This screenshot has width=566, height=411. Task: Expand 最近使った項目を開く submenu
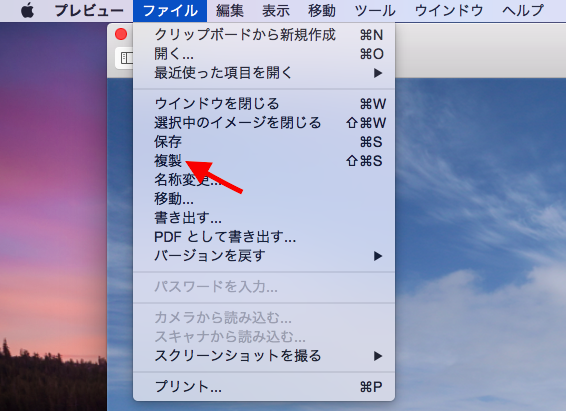click(x=264, y=73)
